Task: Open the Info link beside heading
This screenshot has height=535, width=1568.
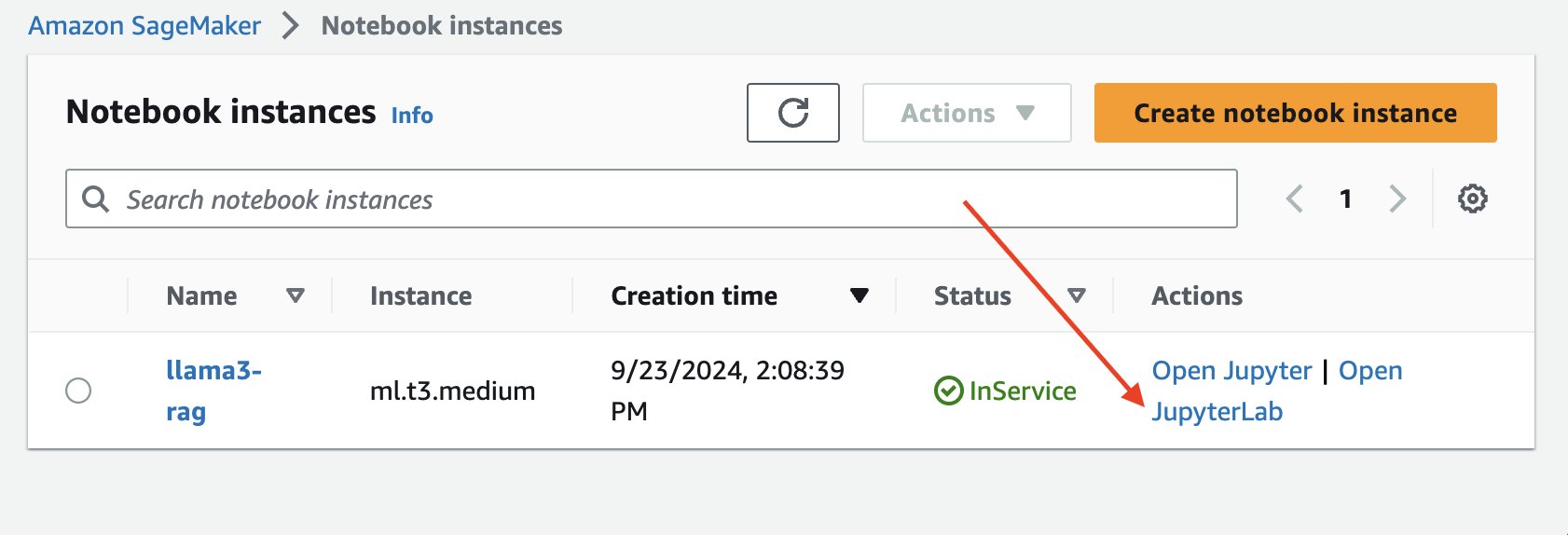Action: point(412,115)
